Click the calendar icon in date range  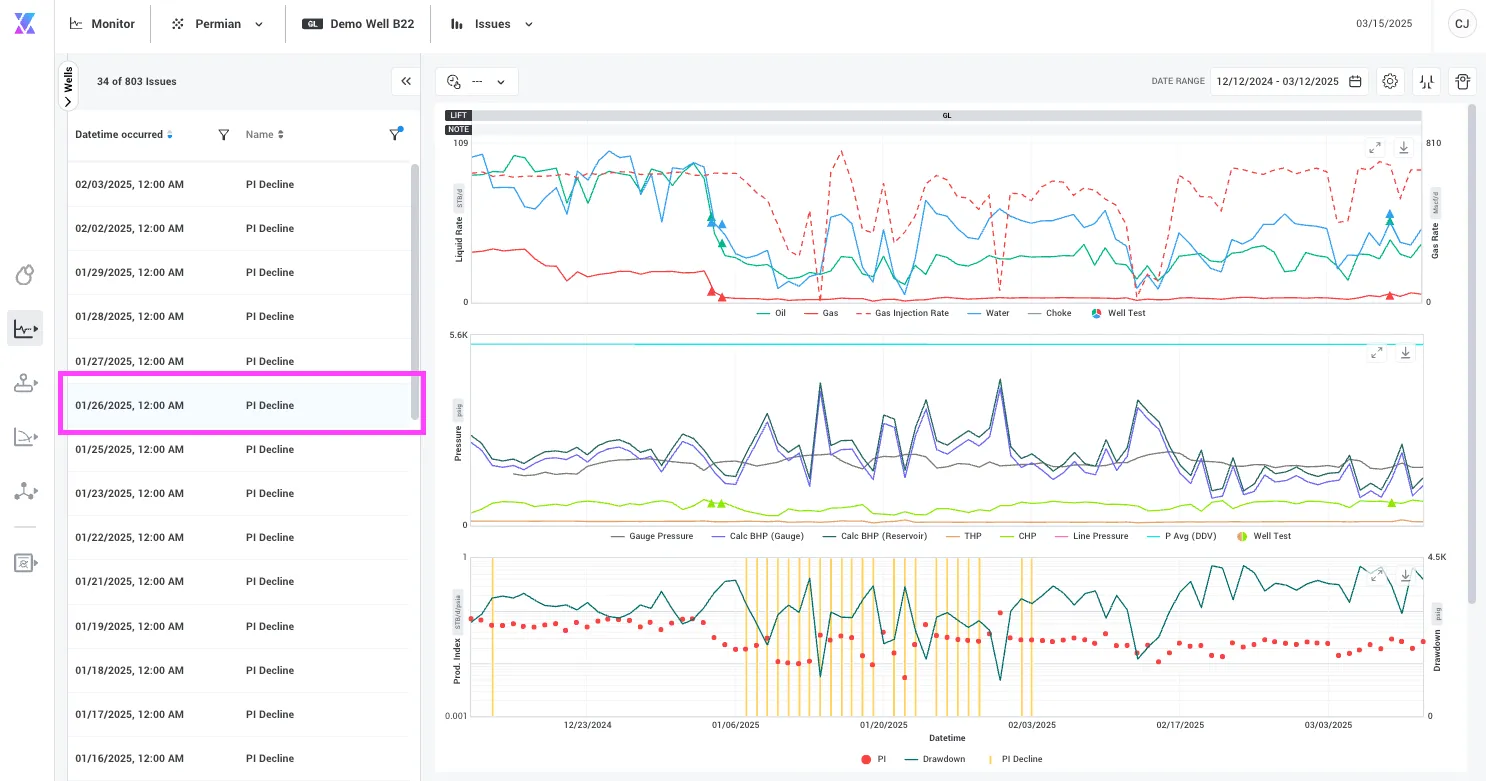point(1355,82)
